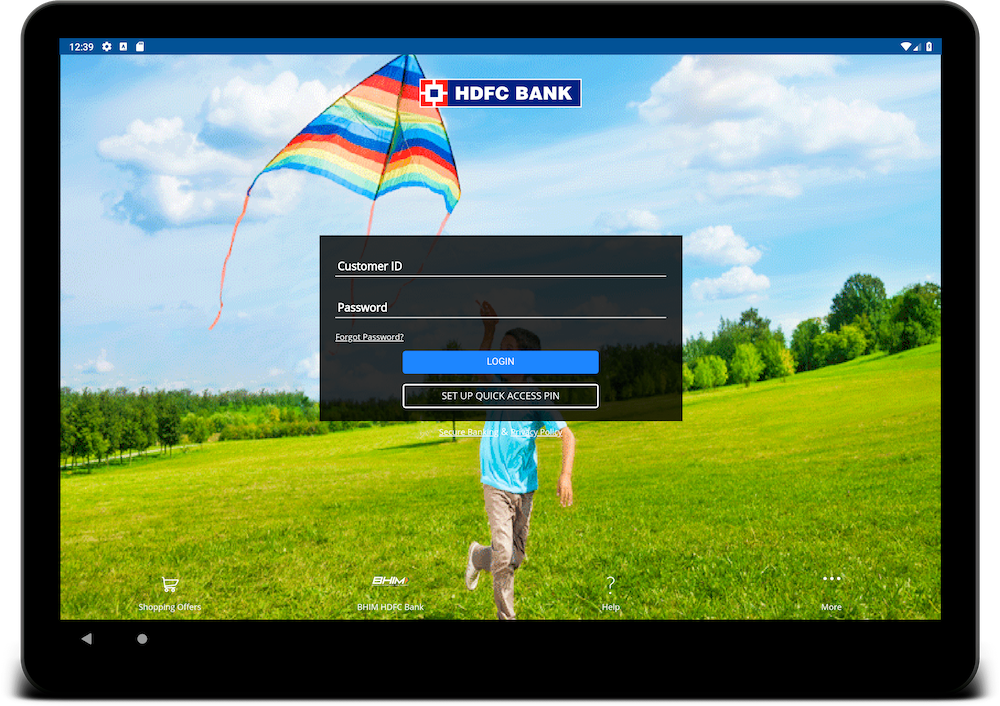Focus the Customer ID input field

(500, 266)
